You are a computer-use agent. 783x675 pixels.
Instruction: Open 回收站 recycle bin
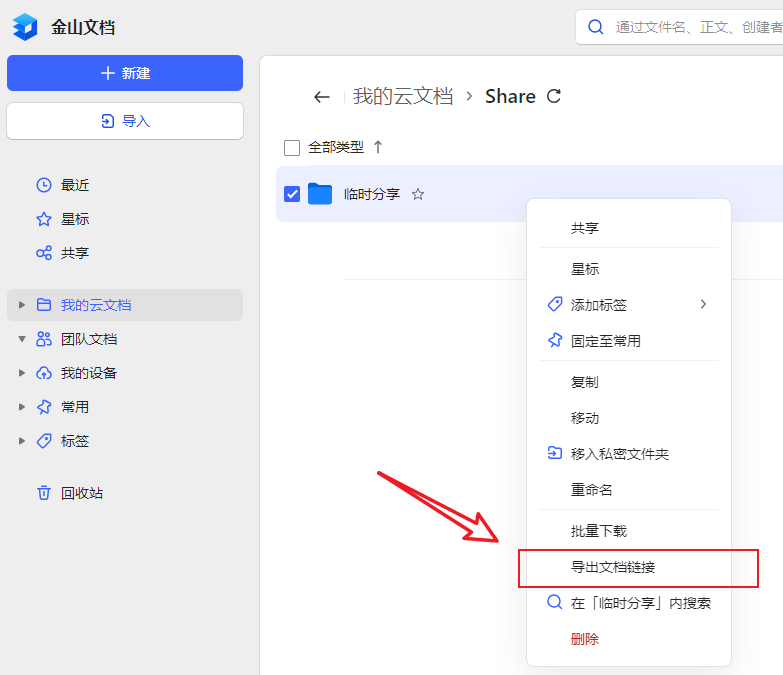click(x=81, y=493)
